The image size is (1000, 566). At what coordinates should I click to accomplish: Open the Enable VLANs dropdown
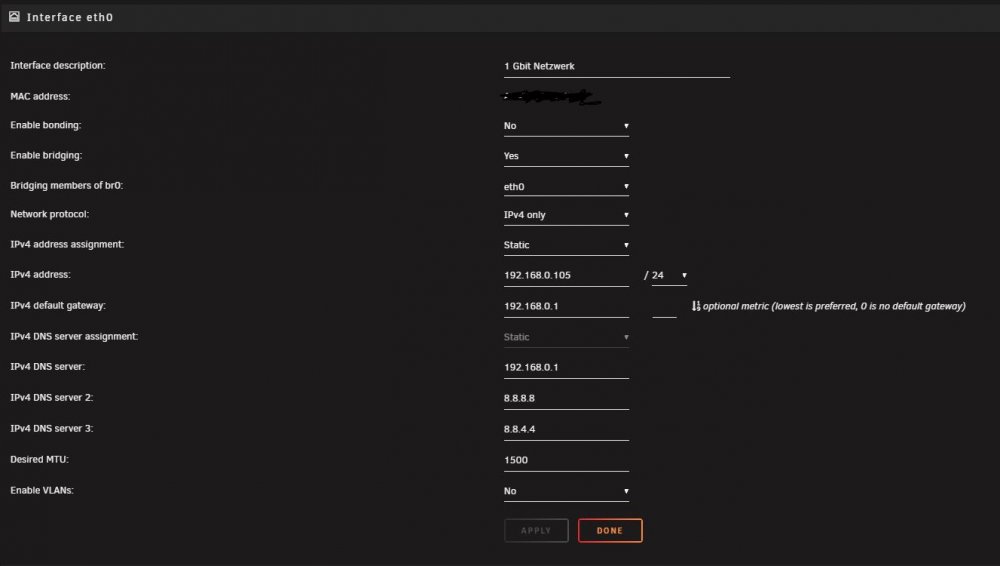[566, 491]
